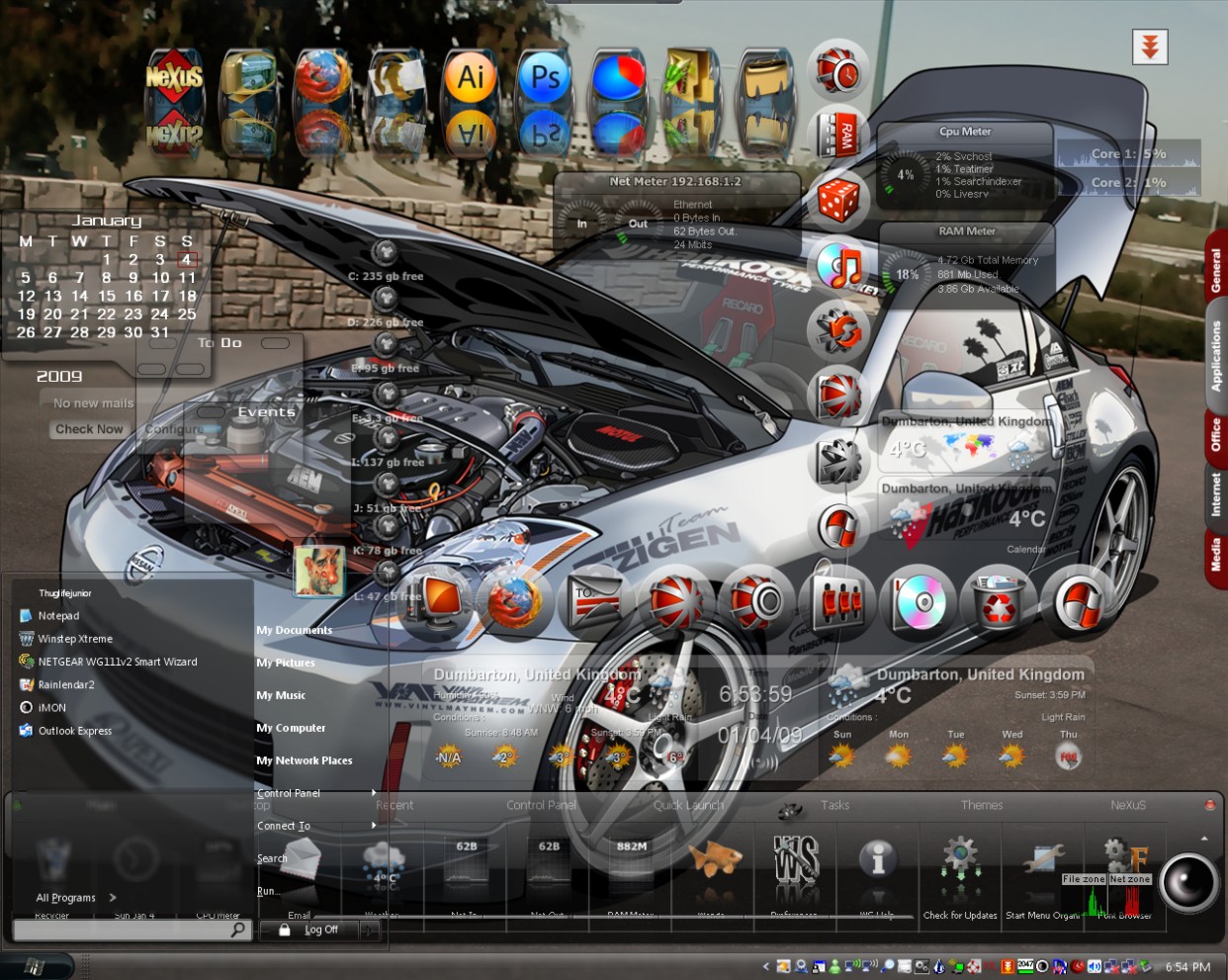
Task: Click the CD disc dock icon
Action: pos(920,600)
